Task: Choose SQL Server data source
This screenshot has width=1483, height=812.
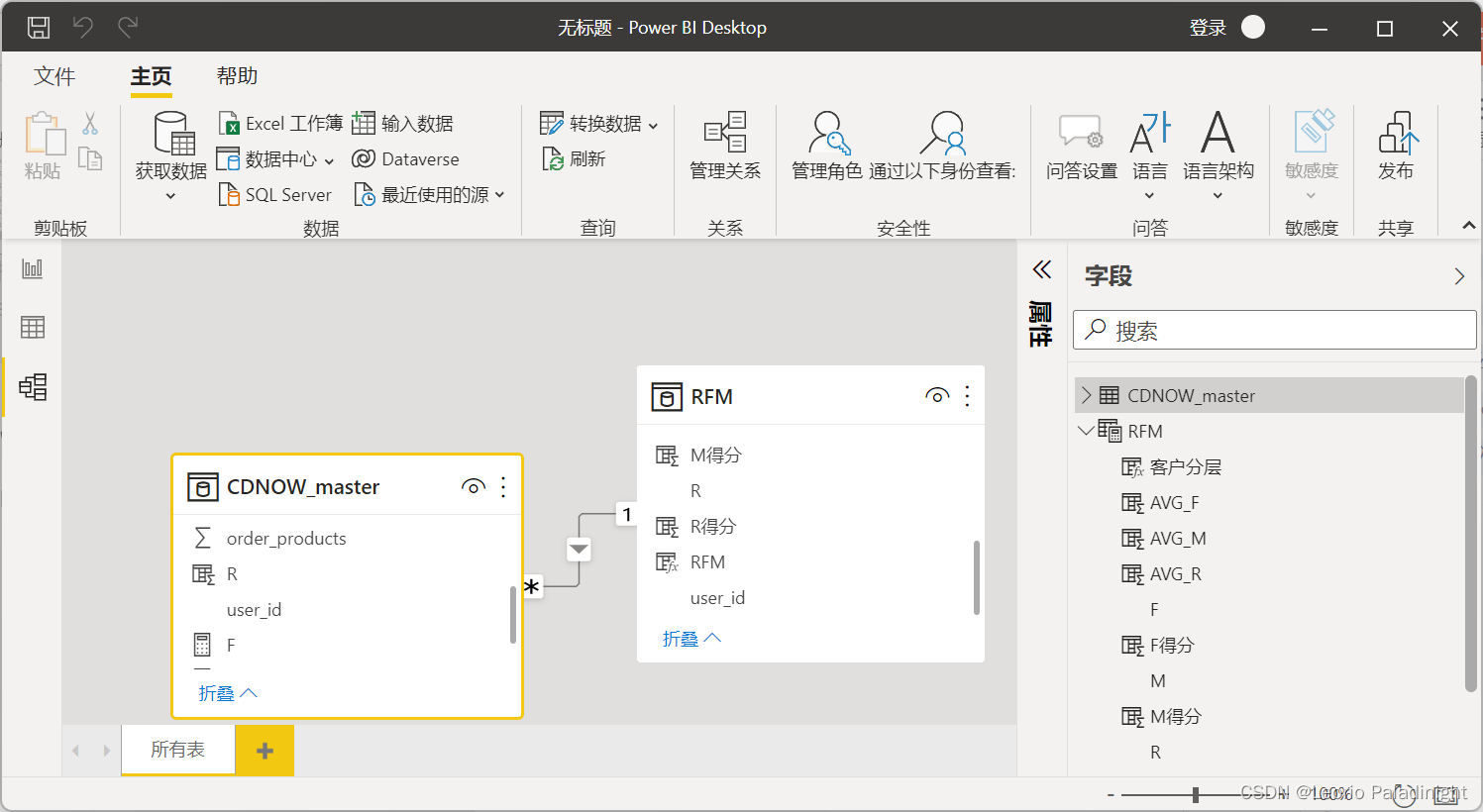Action: pos(275,194)
